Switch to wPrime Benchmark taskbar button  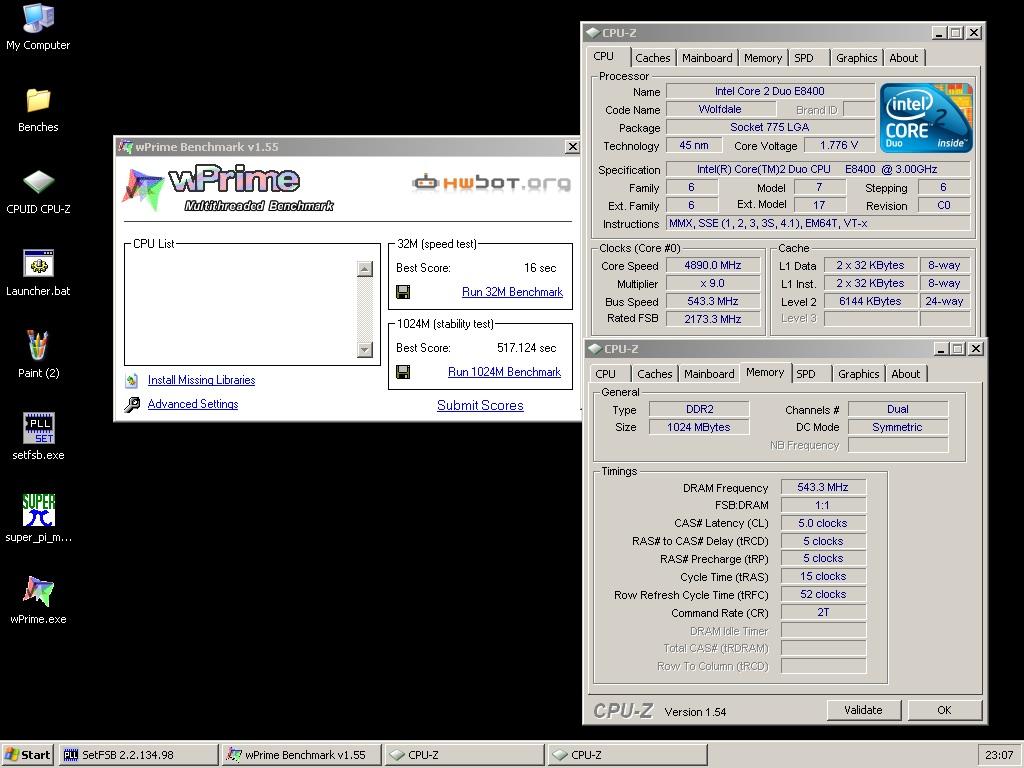[x=302, y=755]
